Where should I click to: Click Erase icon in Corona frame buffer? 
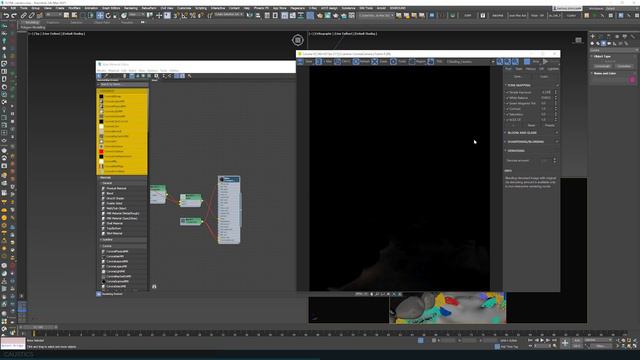click(374, 62)
